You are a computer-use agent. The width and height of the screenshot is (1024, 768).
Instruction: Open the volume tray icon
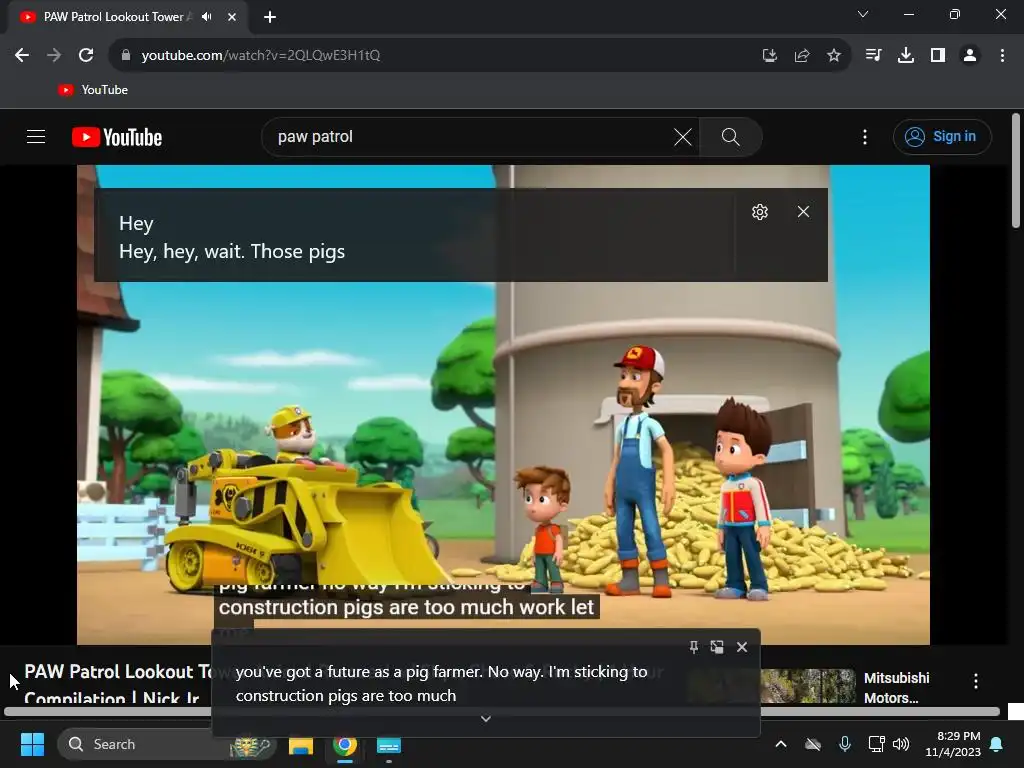pos(901,744)
